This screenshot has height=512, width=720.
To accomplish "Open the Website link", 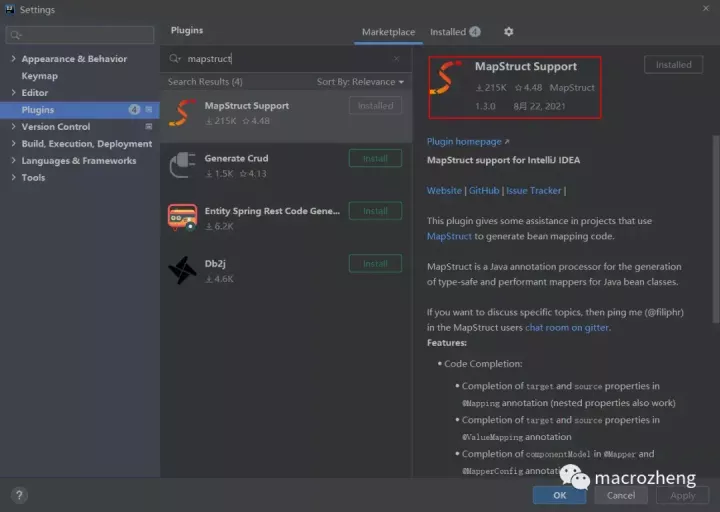I will pos(444,191).
